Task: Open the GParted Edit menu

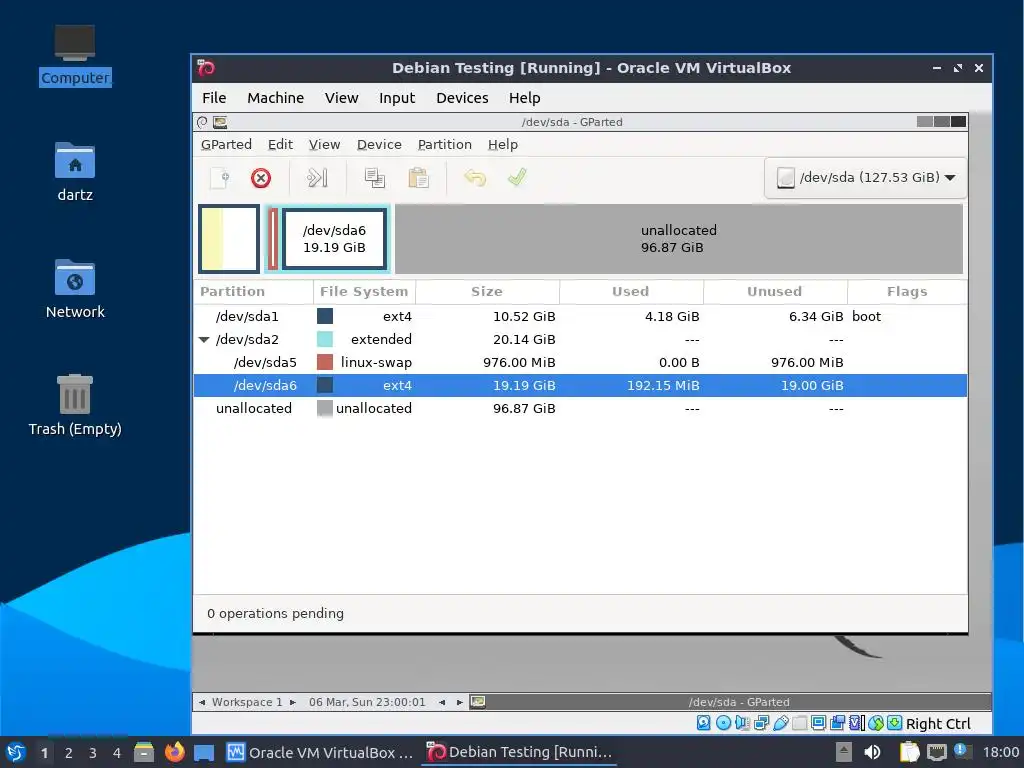Action: point(280,144)
